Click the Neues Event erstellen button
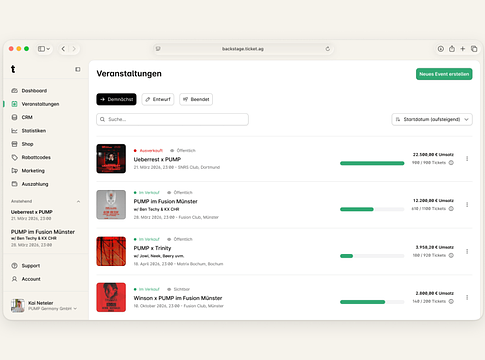Screen dimensions: 485x360 pyautogui.click(x=444, y=74)
